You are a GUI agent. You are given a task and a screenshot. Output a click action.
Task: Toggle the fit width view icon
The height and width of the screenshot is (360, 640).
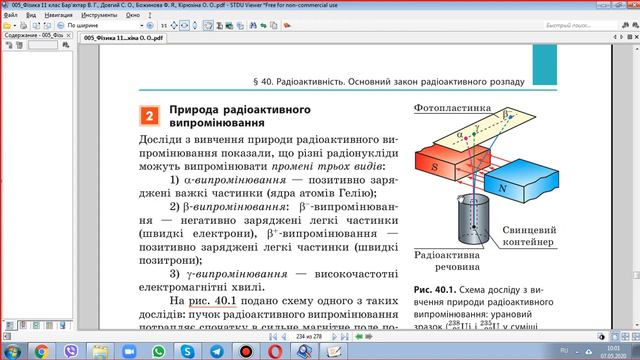[184, 25]
